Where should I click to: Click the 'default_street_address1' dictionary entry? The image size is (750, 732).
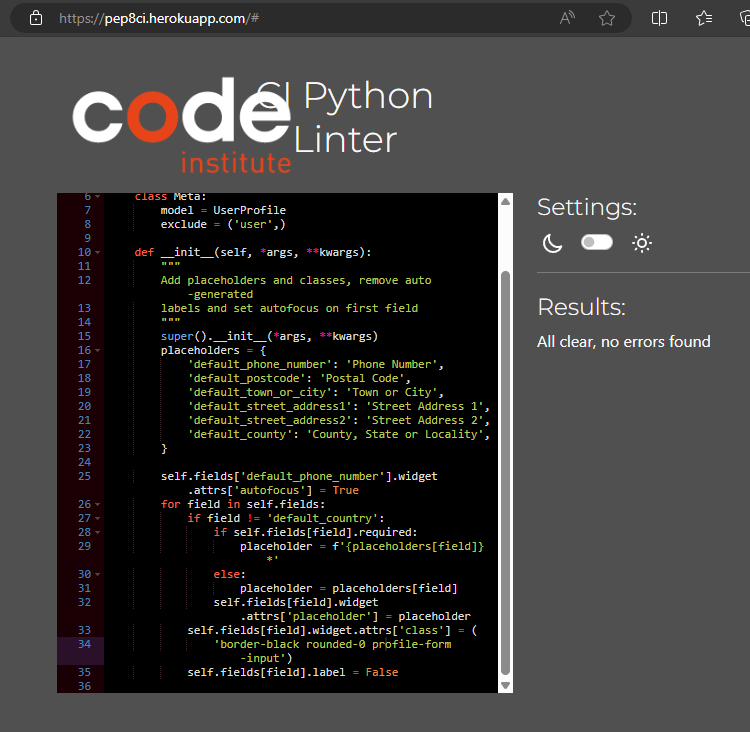click(339, 406)
